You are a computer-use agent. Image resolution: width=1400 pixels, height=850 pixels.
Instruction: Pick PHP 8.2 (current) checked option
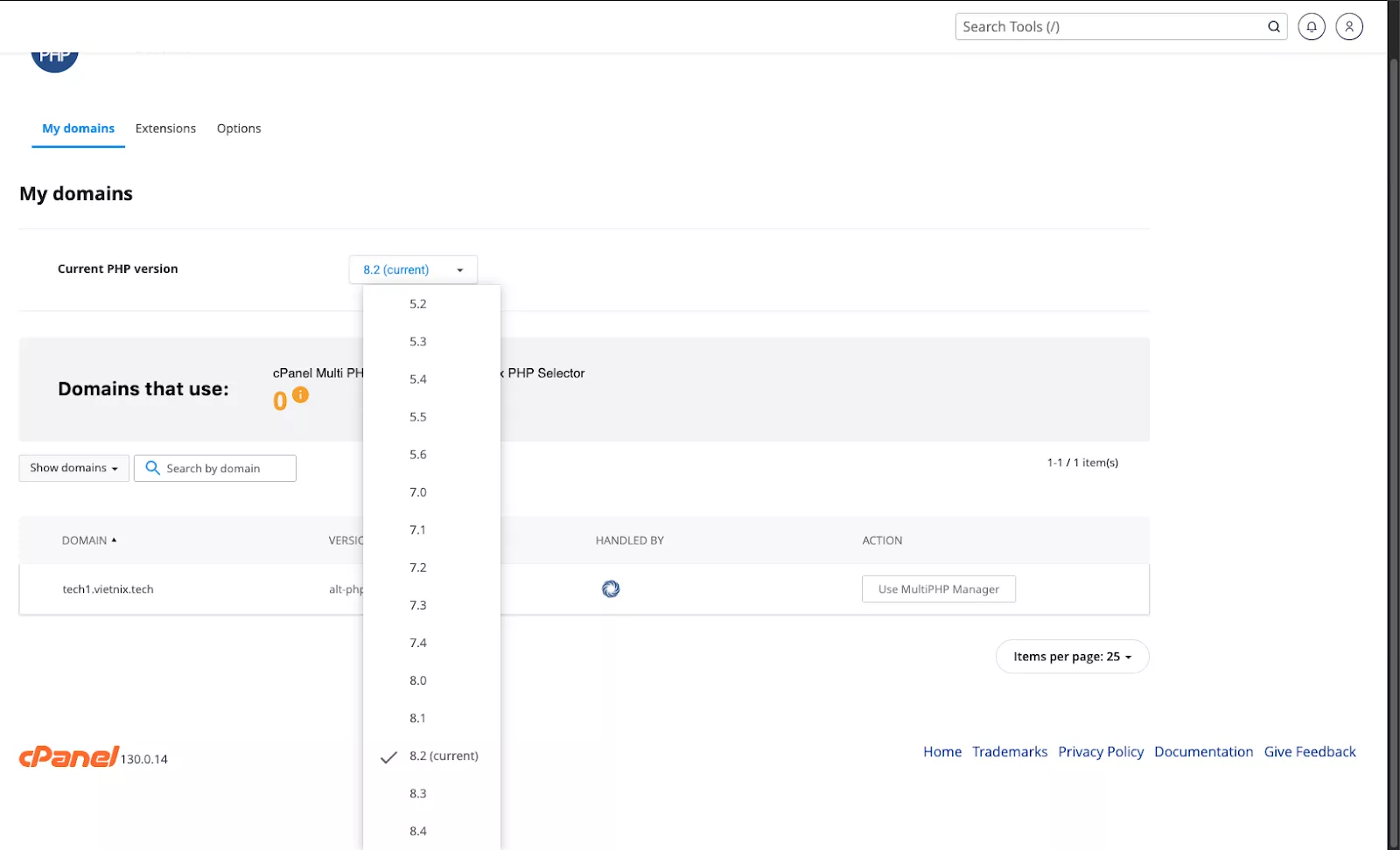point(444,756)
